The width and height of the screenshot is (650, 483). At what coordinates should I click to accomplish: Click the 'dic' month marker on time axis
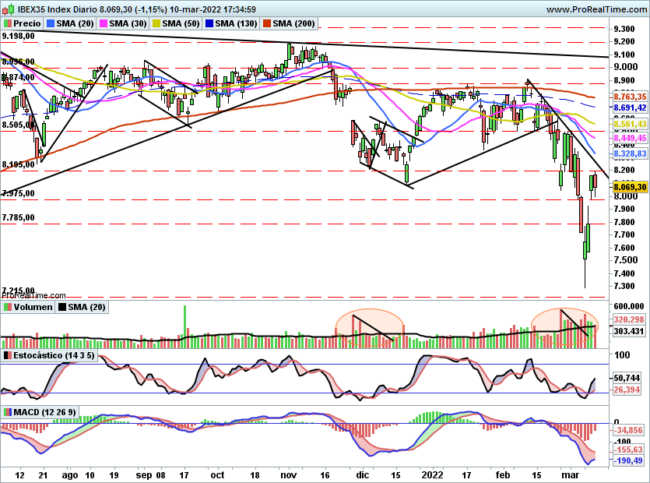[x=362, y=475]
